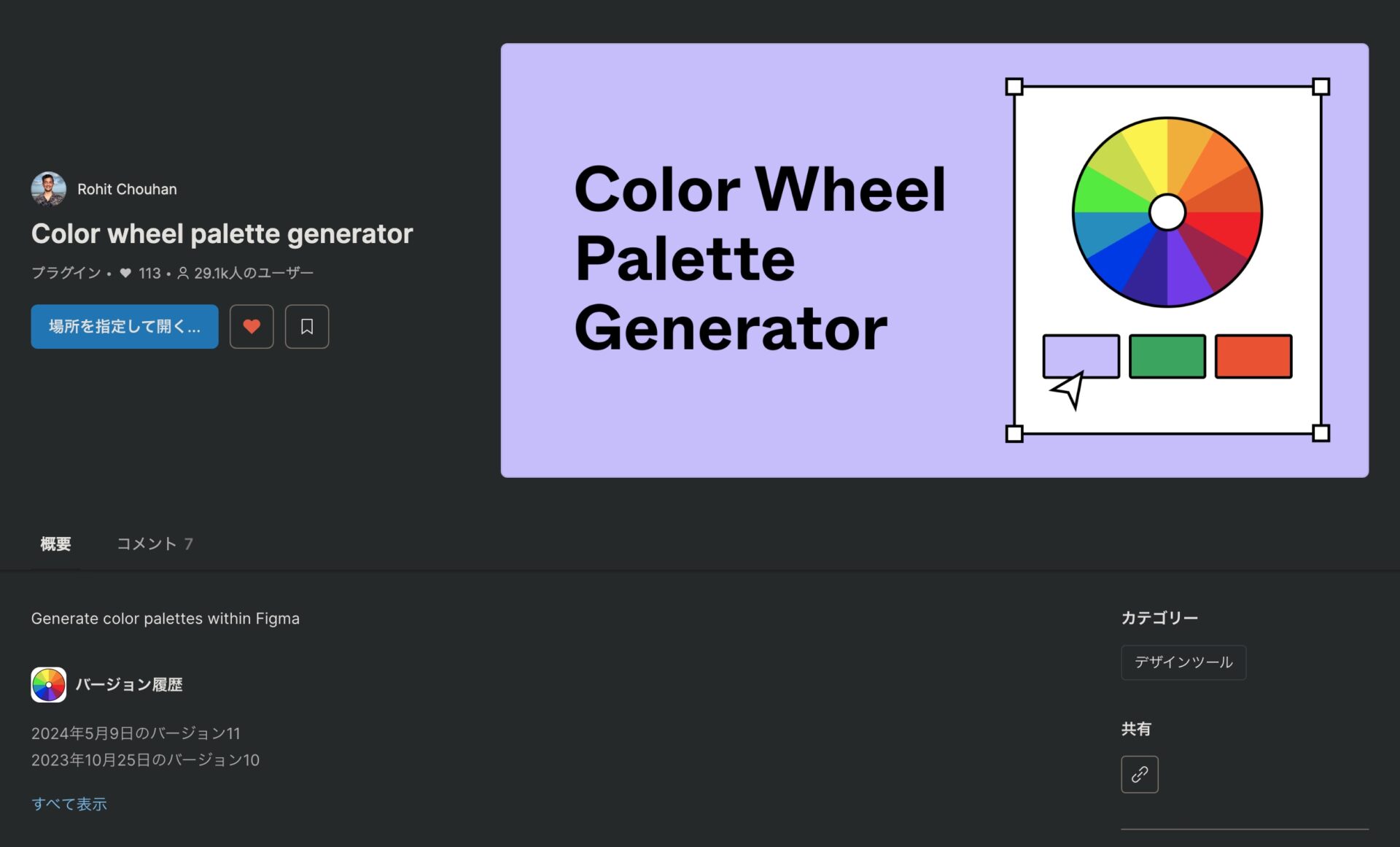Click the プラグイン label
The width and height of the screenshot is (1400, 847).
coord(66,273)
